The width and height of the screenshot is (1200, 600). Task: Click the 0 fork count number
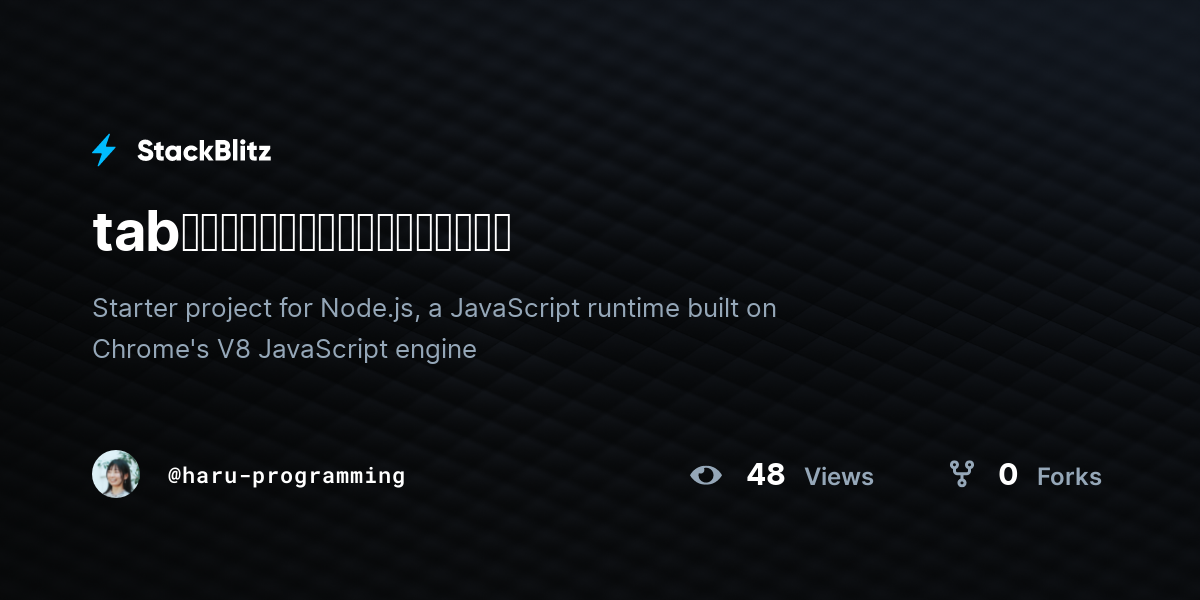pos(1008,475)
